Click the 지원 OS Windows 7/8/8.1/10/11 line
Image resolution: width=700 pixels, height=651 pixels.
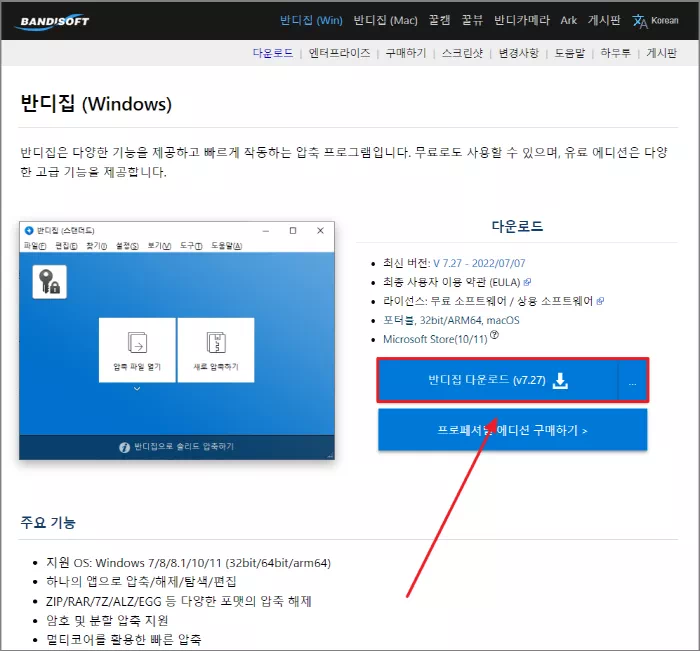point(188,563)
